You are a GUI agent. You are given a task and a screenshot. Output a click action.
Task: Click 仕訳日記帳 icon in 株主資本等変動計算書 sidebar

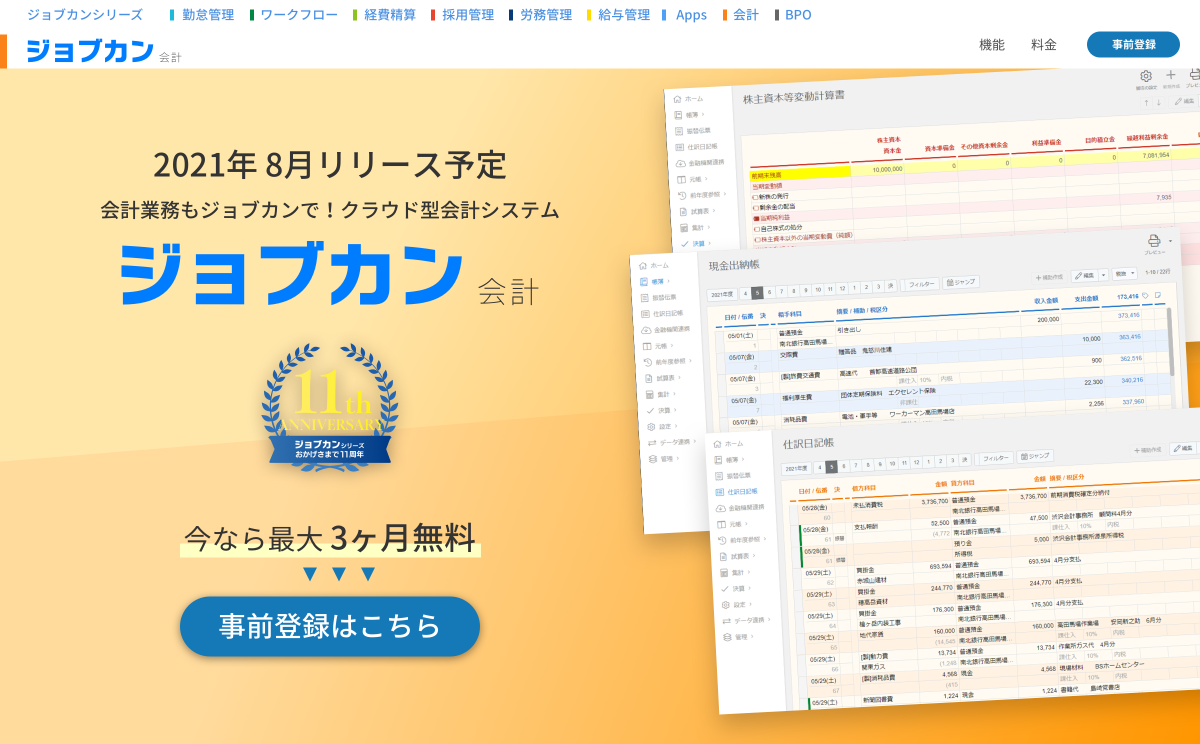click(679, 146)
